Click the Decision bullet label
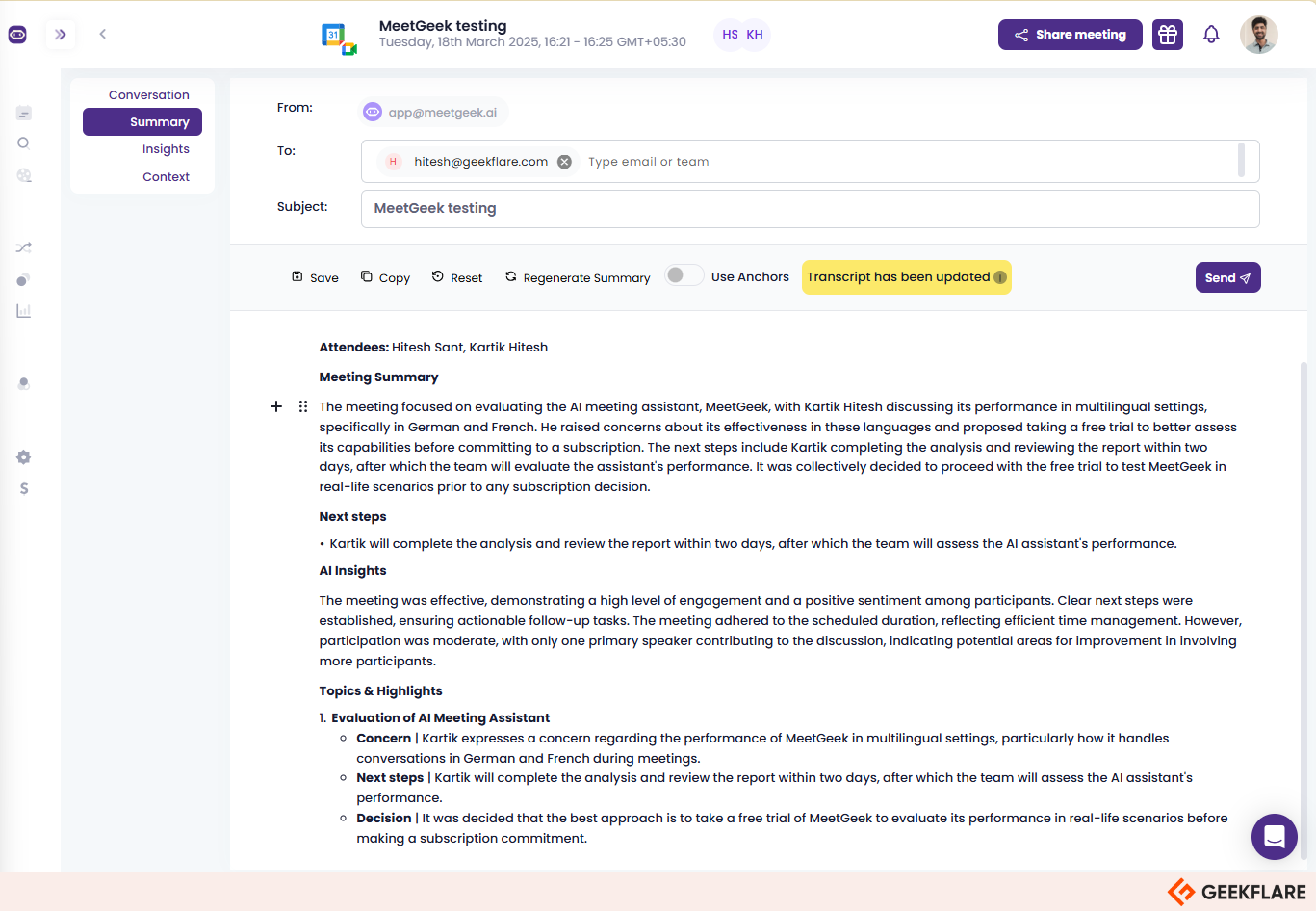1316x911 pixels. tap(383, 819)
